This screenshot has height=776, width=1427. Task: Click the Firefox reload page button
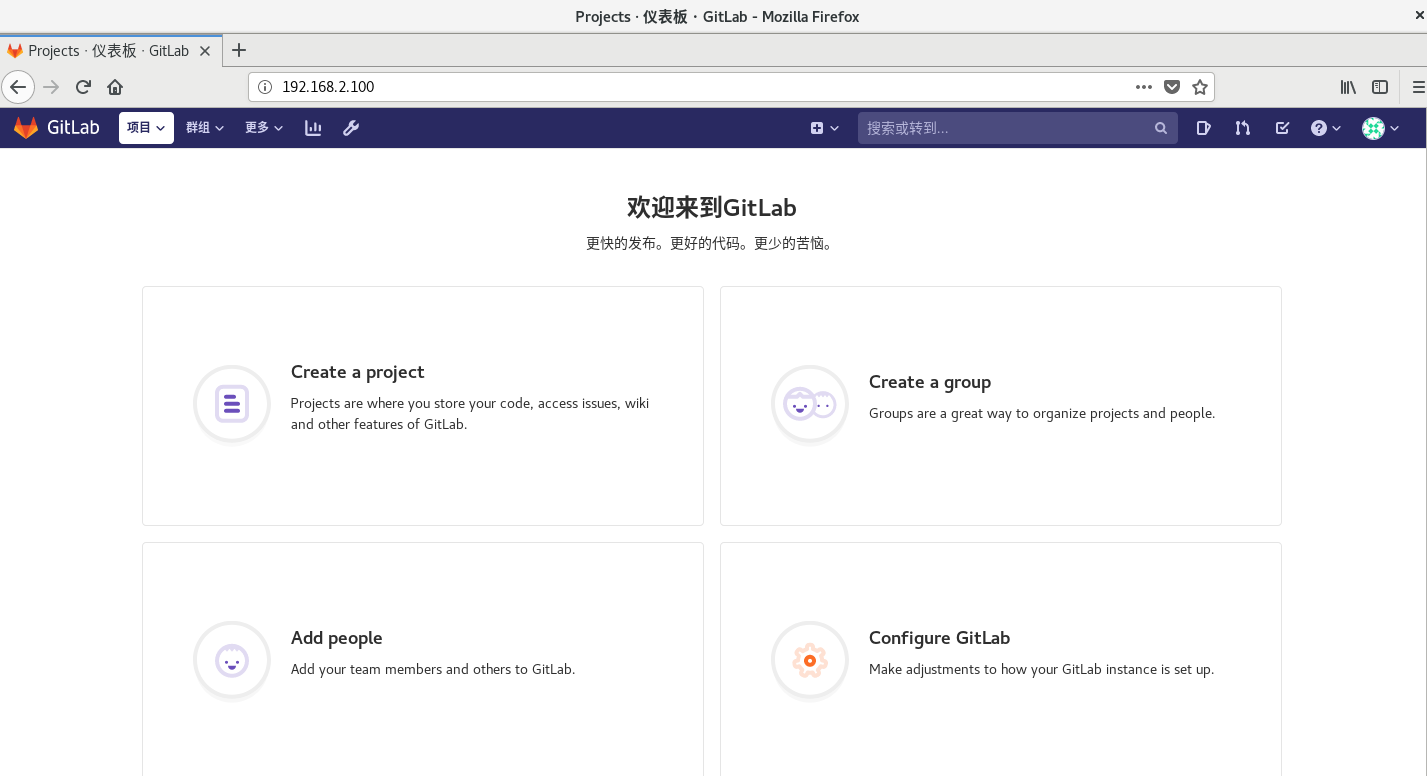[84, 87]
